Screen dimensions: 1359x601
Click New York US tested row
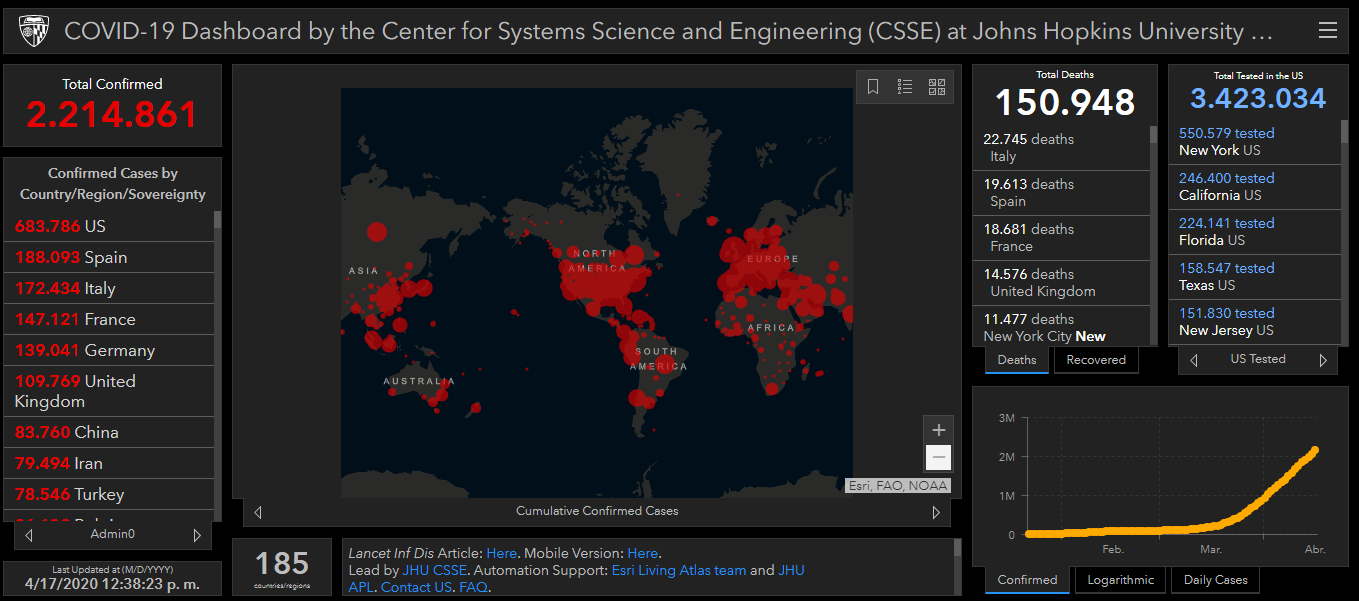[x=1254, y=142]
